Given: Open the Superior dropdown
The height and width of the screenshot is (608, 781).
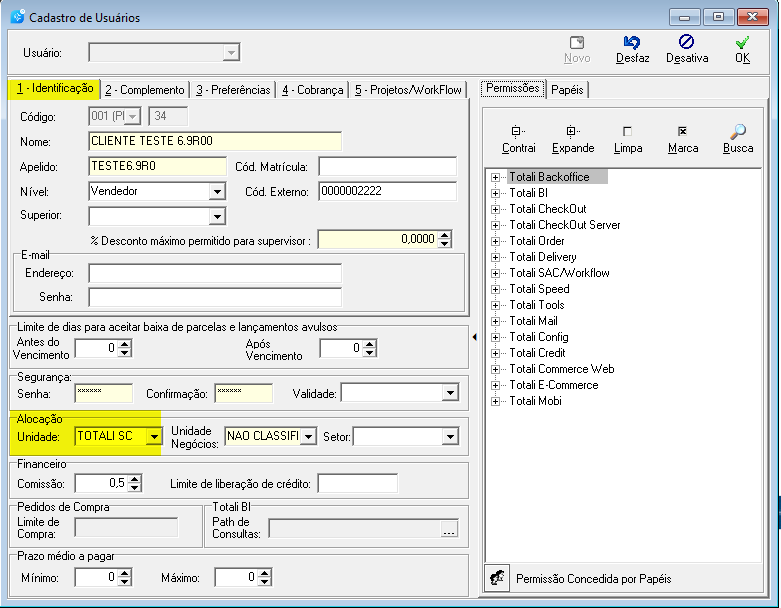Looking at the screenshot, I should tap(217, 217).
